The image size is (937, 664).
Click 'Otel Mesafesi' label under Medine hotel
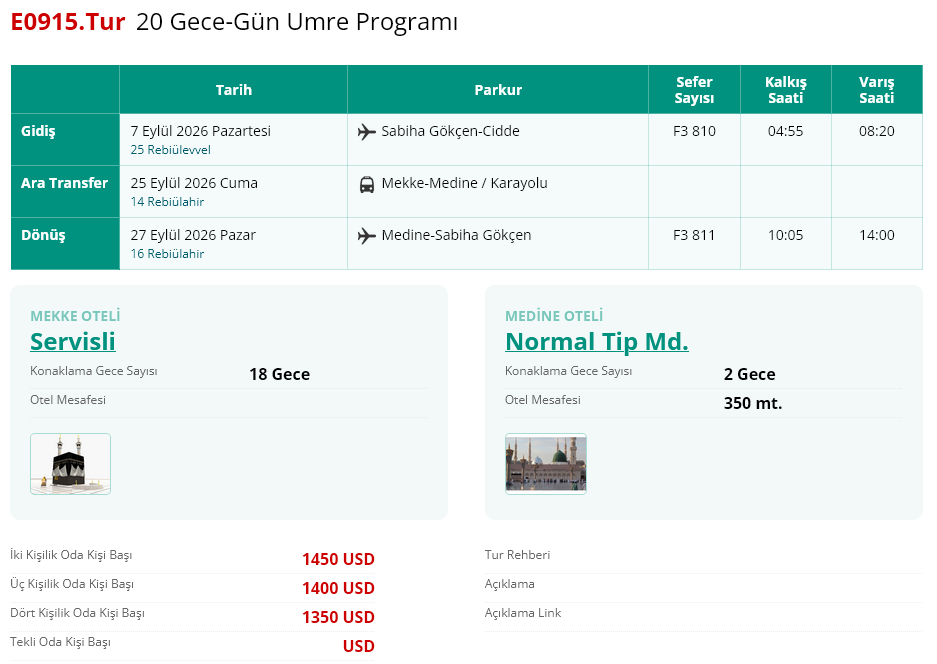pos(543,400)
